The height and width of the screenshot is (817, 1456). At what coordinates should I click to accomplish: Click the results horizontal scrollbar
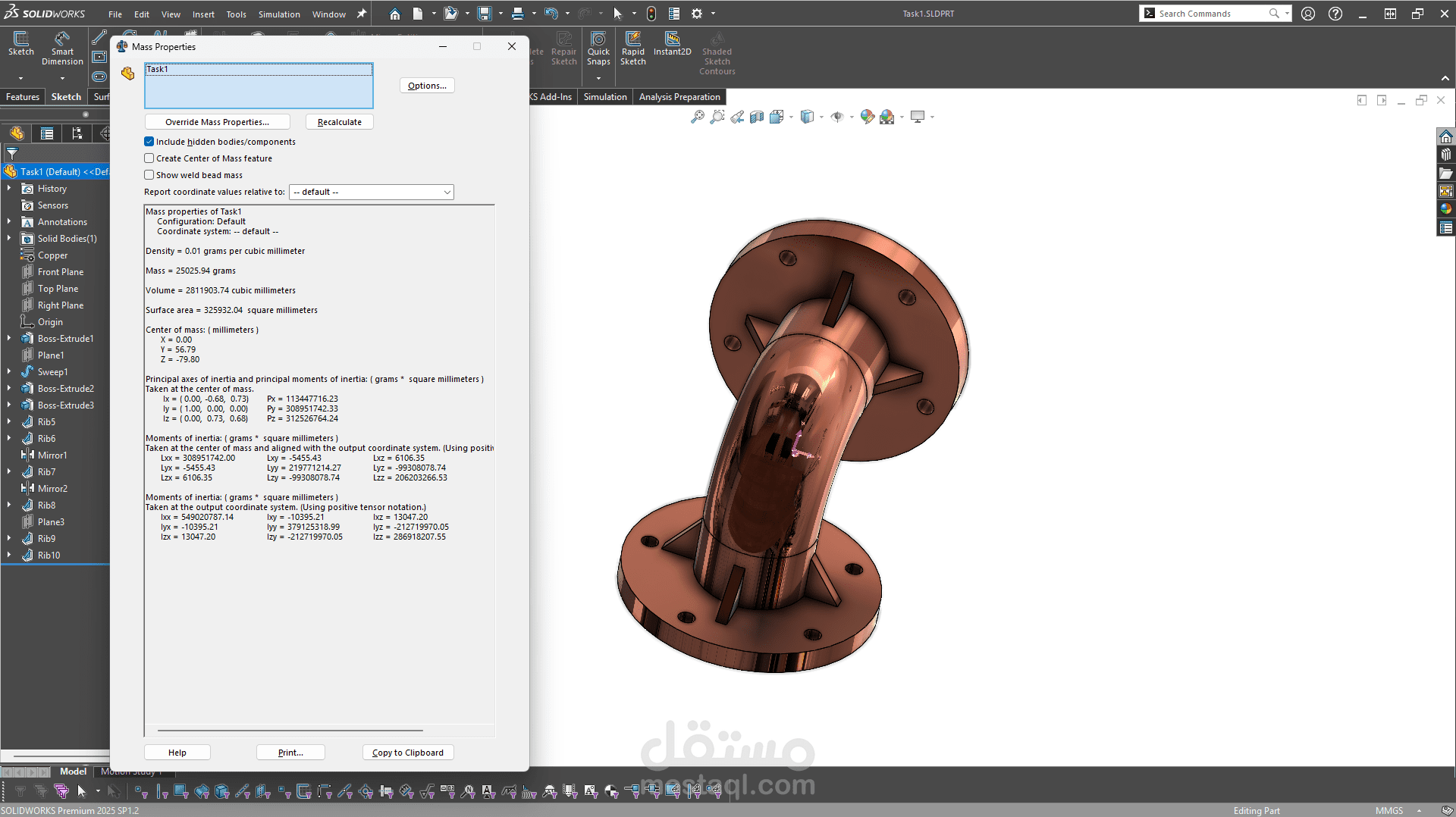pyautogui.click(x=290, y=731)
